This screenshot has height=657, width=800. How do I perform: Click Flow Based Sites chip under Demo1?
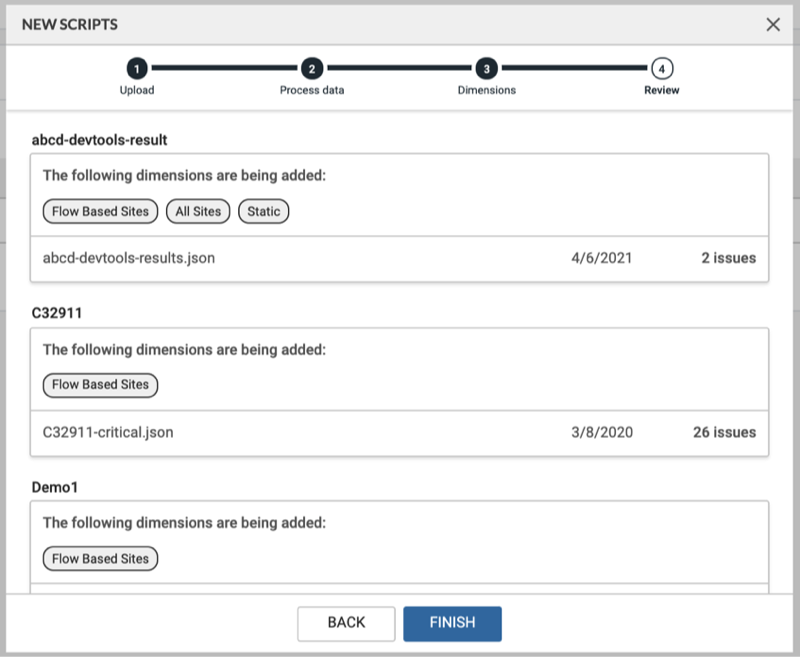(100, 559)
